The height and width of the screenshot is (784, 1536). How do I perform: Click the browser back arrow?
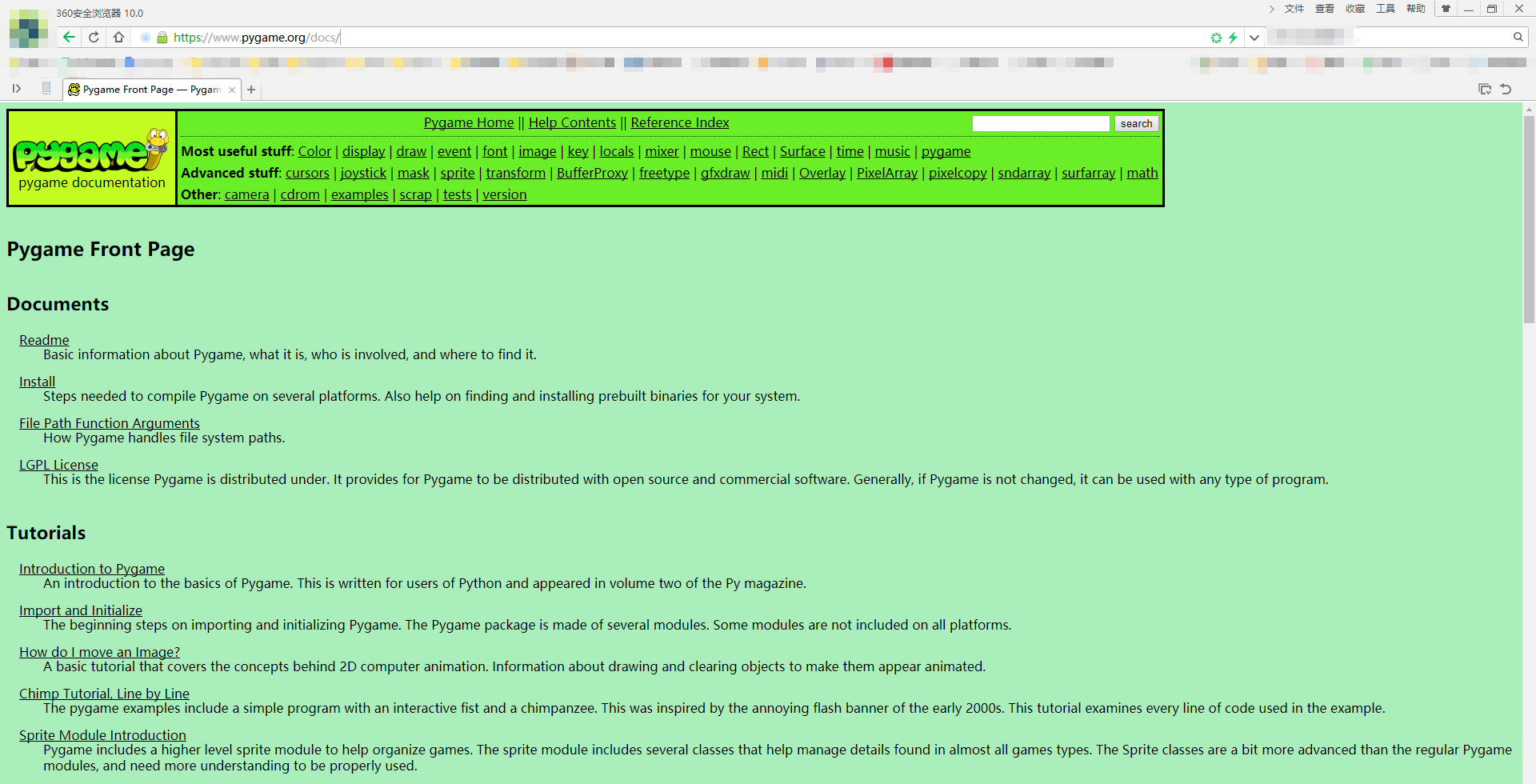point(69,37)
